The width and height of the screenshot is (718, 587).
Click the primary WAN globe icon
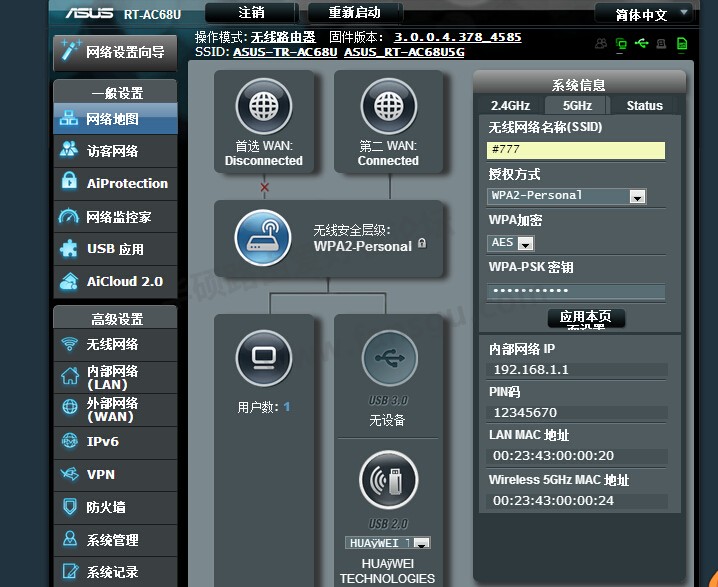tap(263, 106)
